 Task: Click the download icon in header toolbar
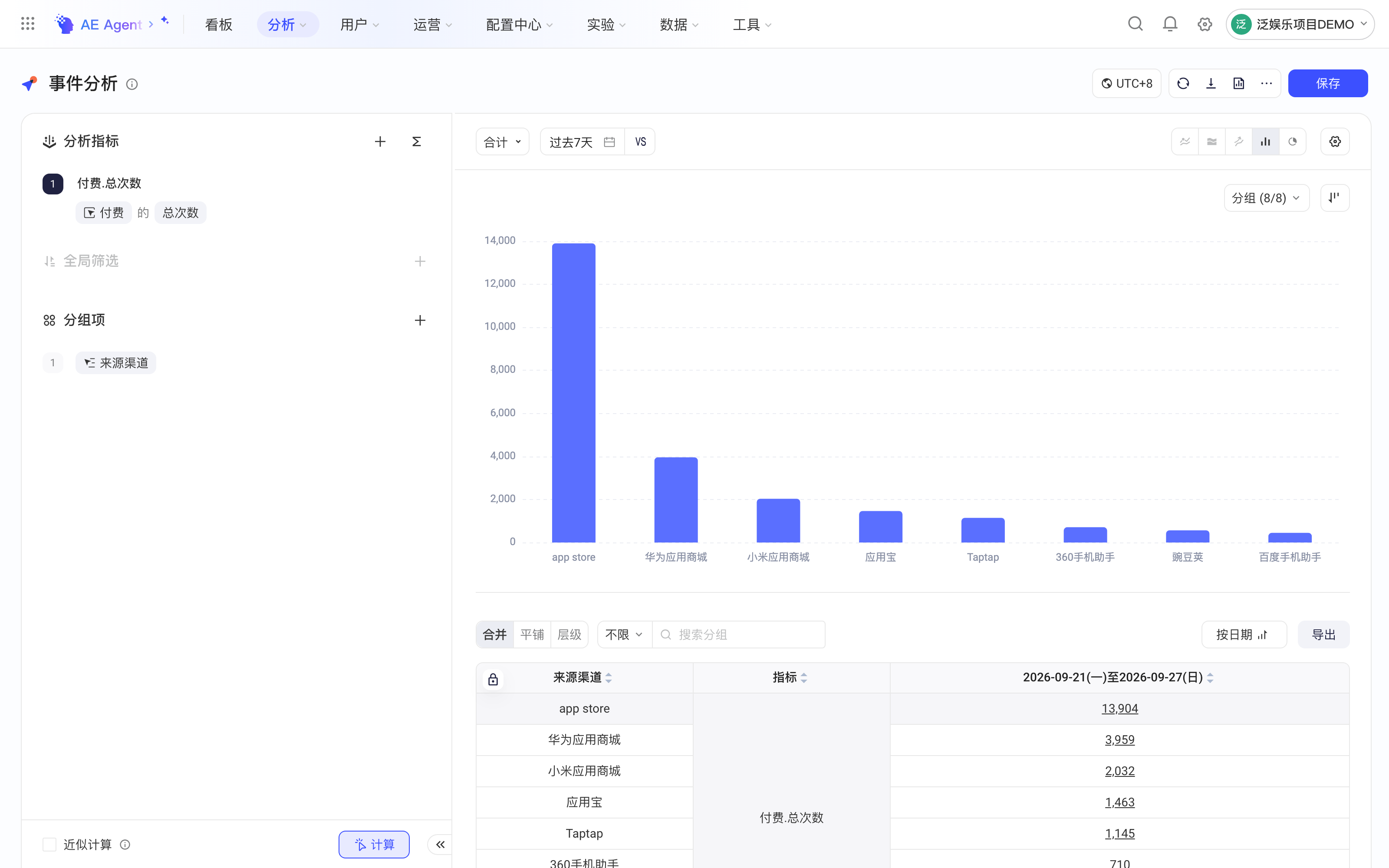click(x=1211, y=84)
